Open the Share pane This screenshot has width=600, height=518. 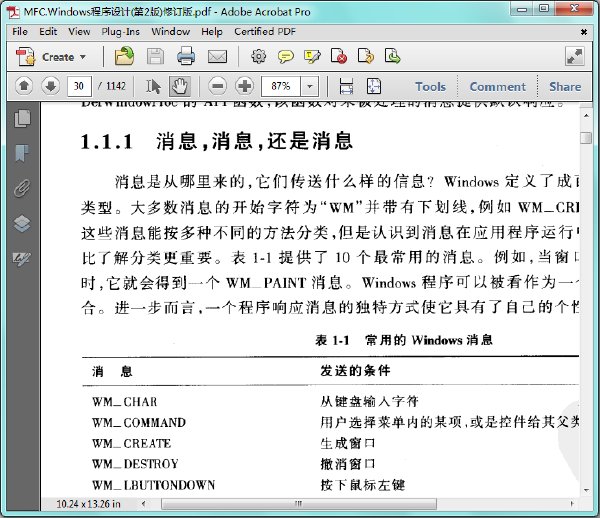[565, 87]
